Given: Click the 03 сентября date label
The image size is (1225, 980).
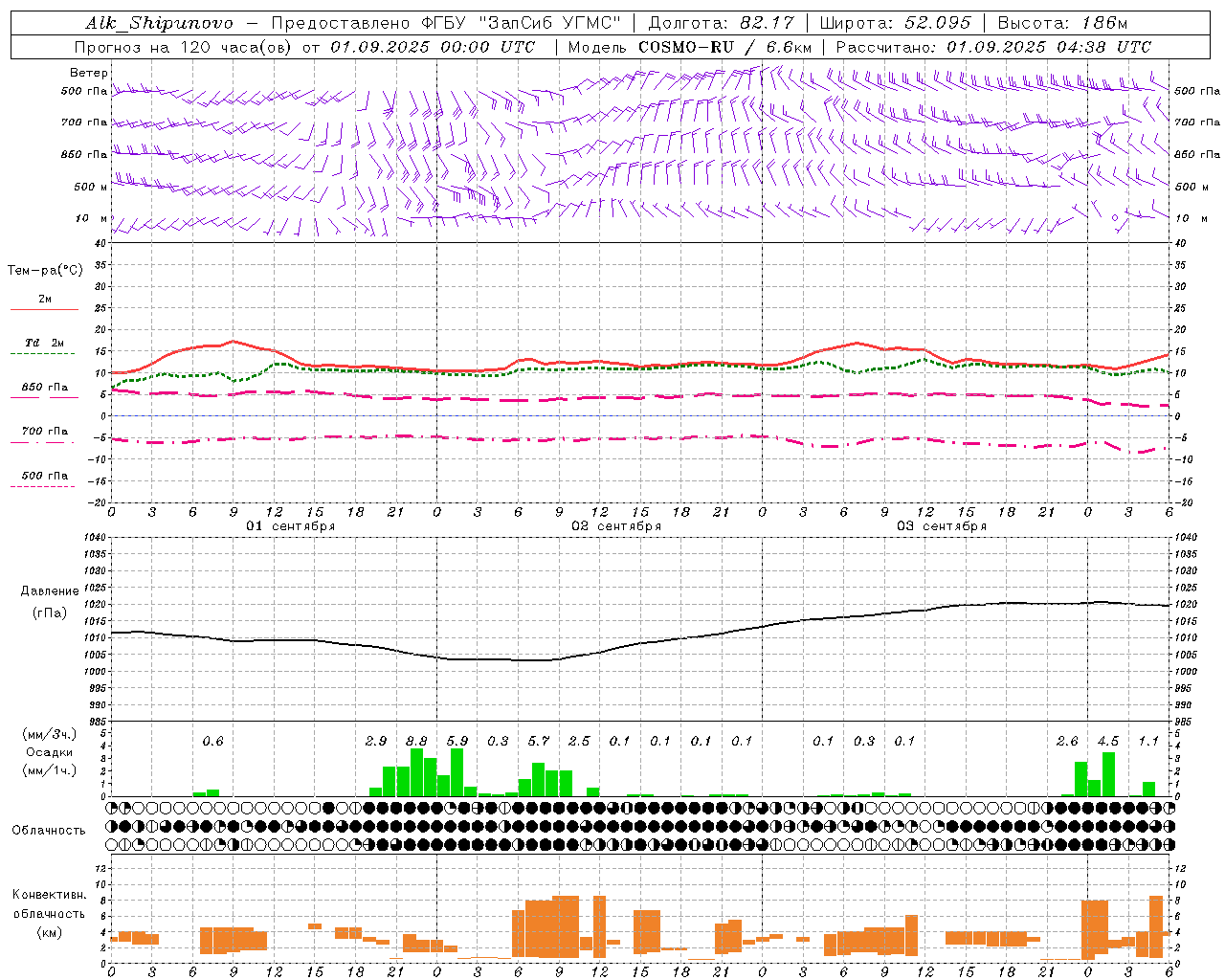Looking at the screenshot, I should click(942, 526).
